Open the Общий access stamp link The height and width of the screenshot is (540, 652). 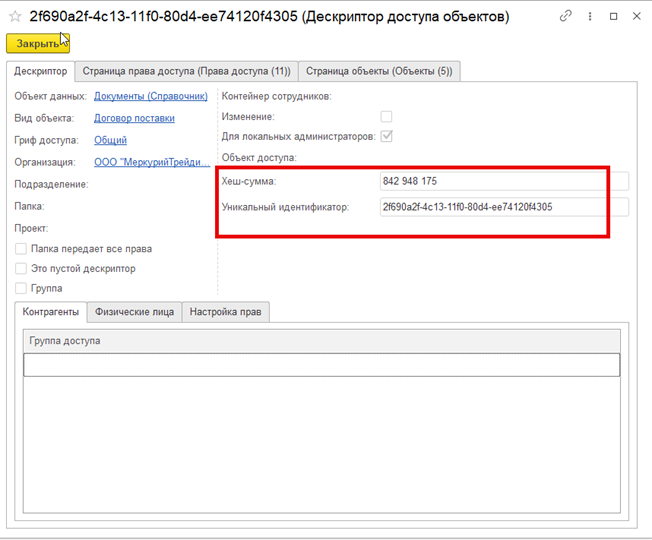110,140
